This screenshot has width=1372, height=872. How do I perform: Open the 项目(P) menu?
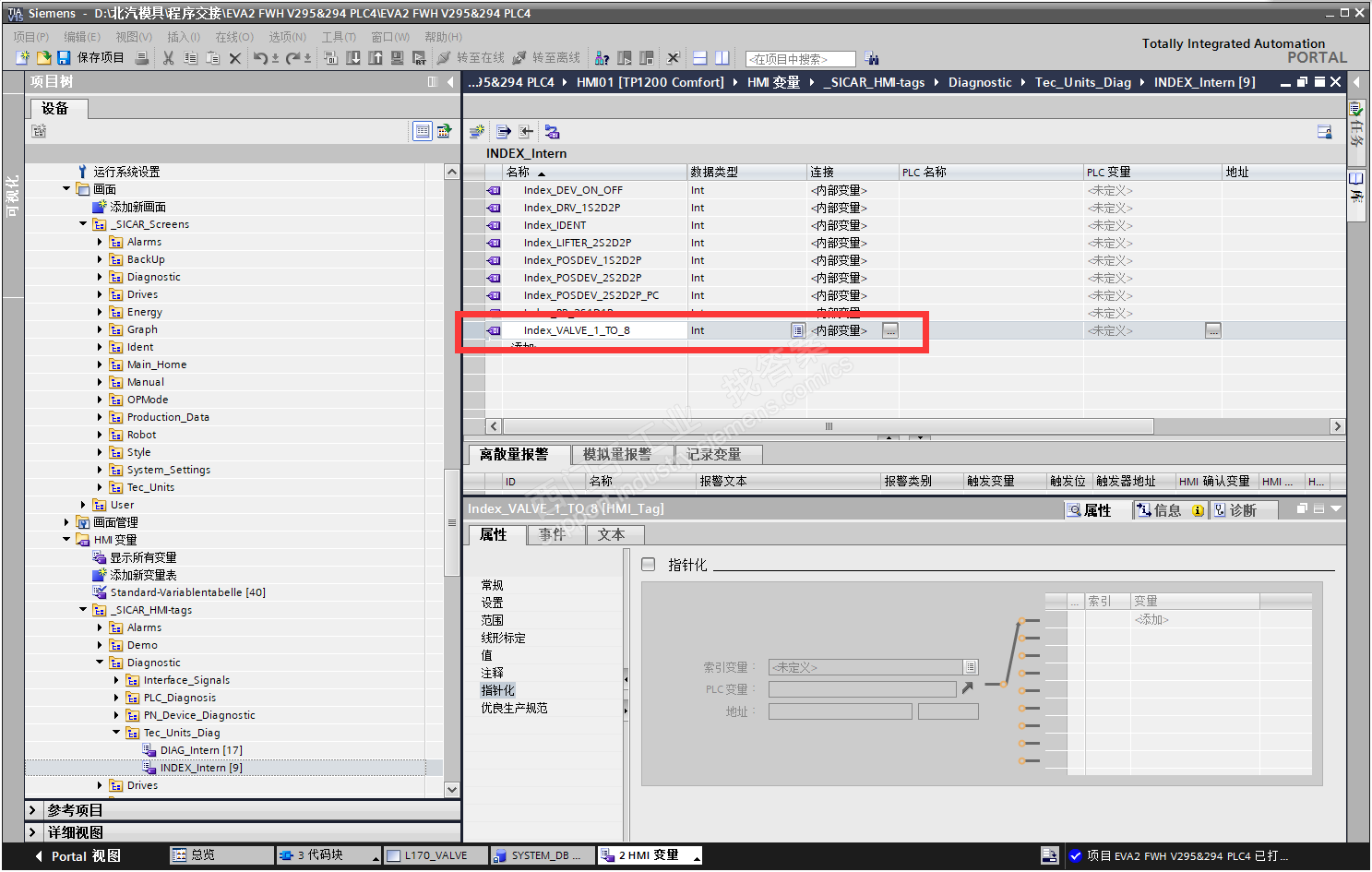[x=31, y=37]
